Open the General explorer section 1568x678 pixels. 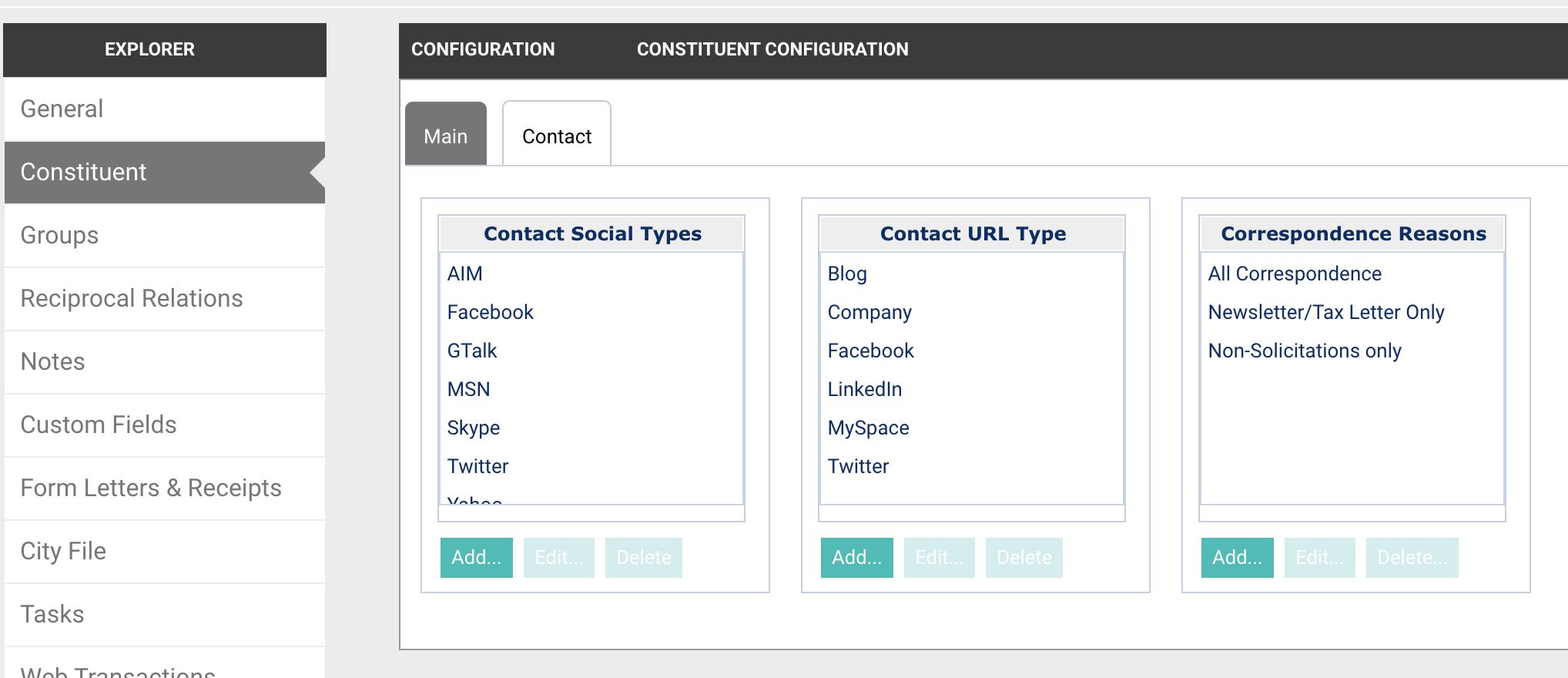62,109
